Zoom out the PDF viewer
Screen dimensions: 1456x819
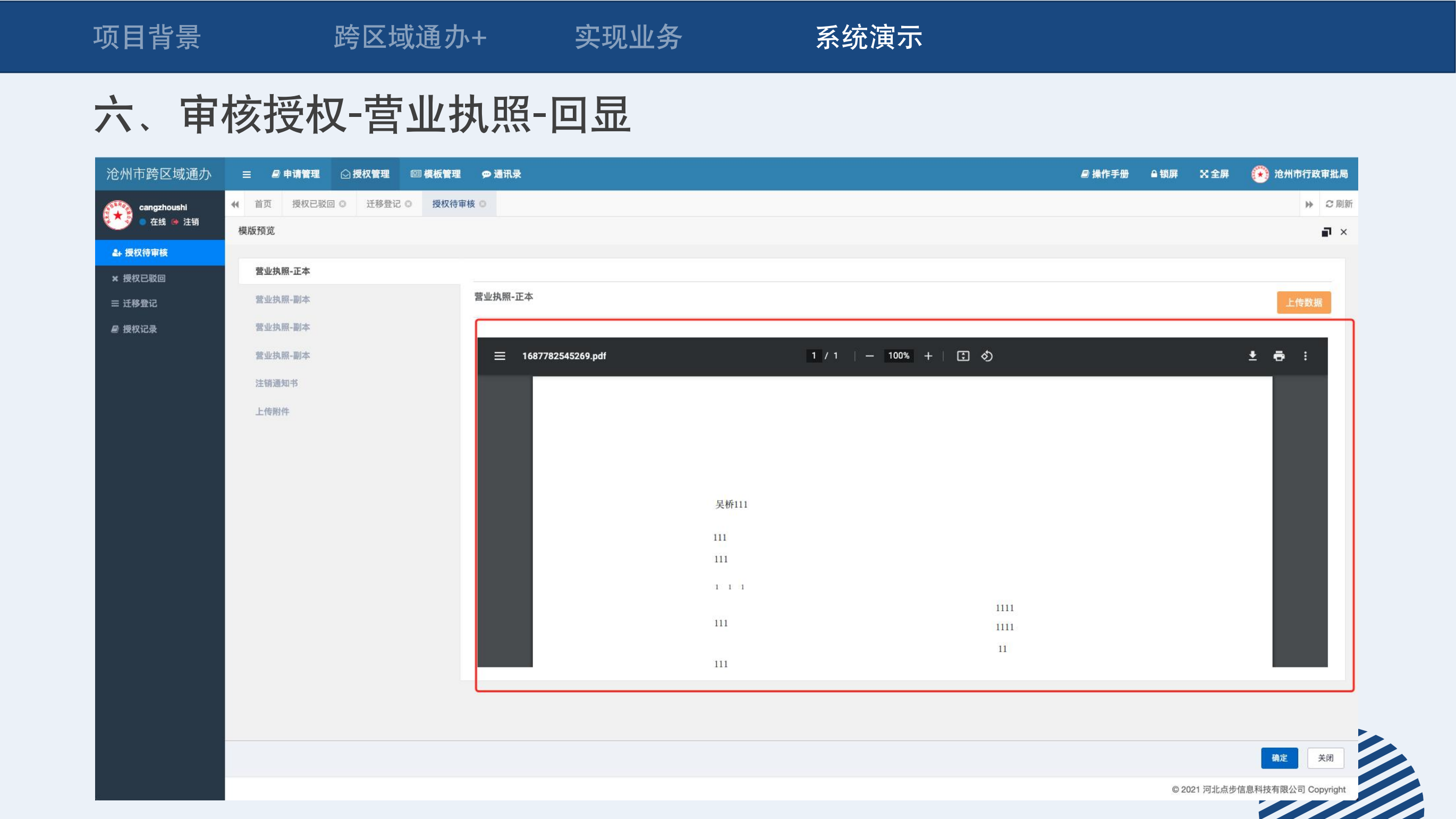tap(869, 356)
